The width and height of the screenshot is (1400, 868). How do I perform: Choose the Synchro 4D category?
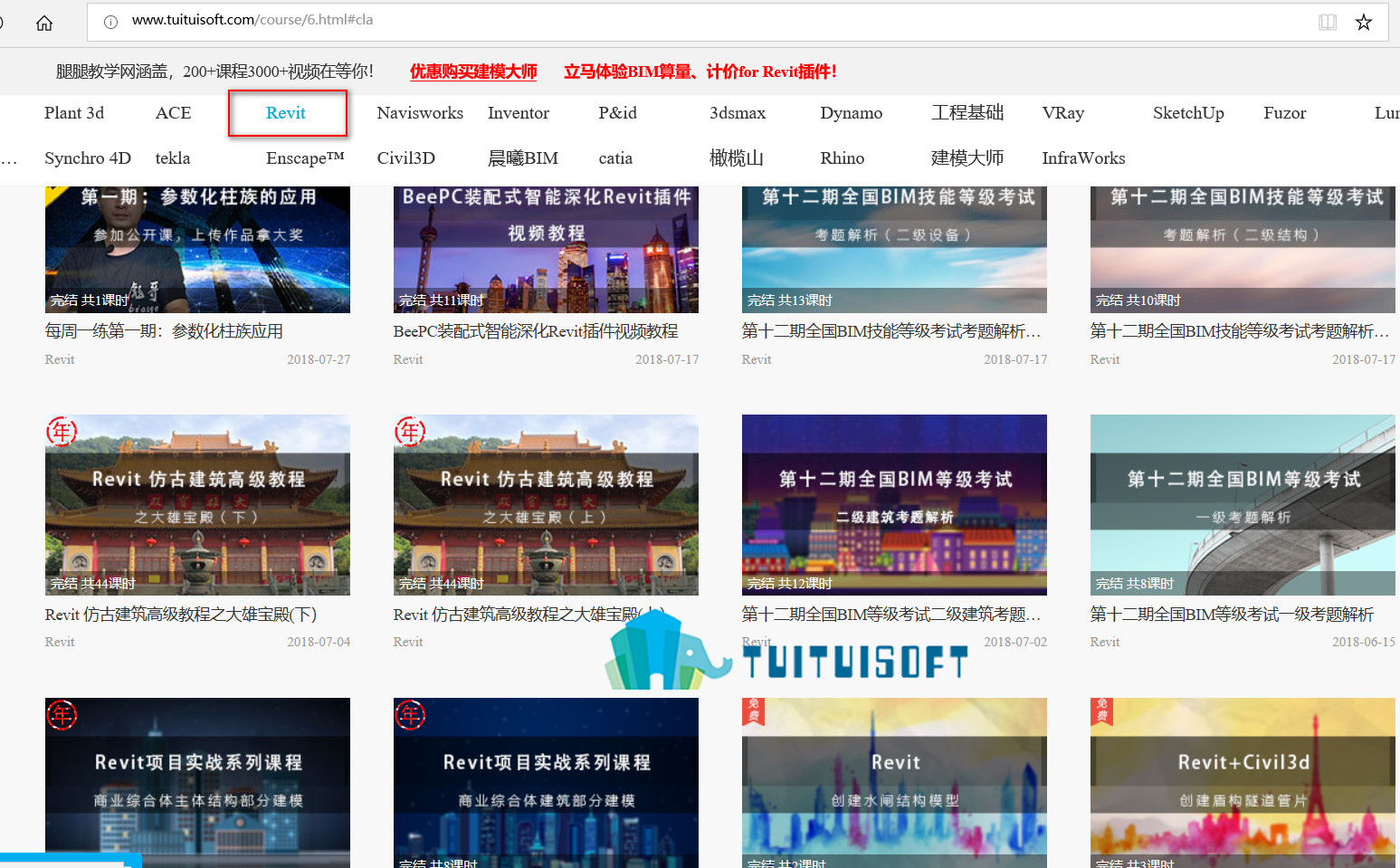88,158
